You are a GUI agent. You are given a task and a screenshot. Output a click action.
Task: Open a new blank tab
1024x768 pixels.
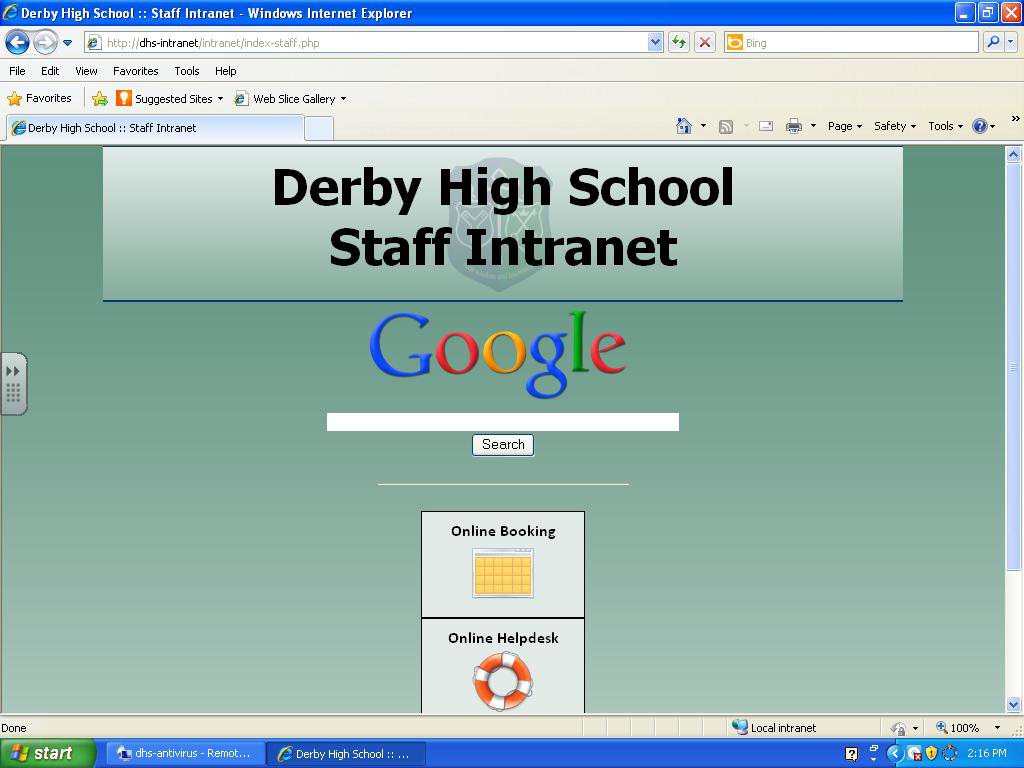pos(319,128)
